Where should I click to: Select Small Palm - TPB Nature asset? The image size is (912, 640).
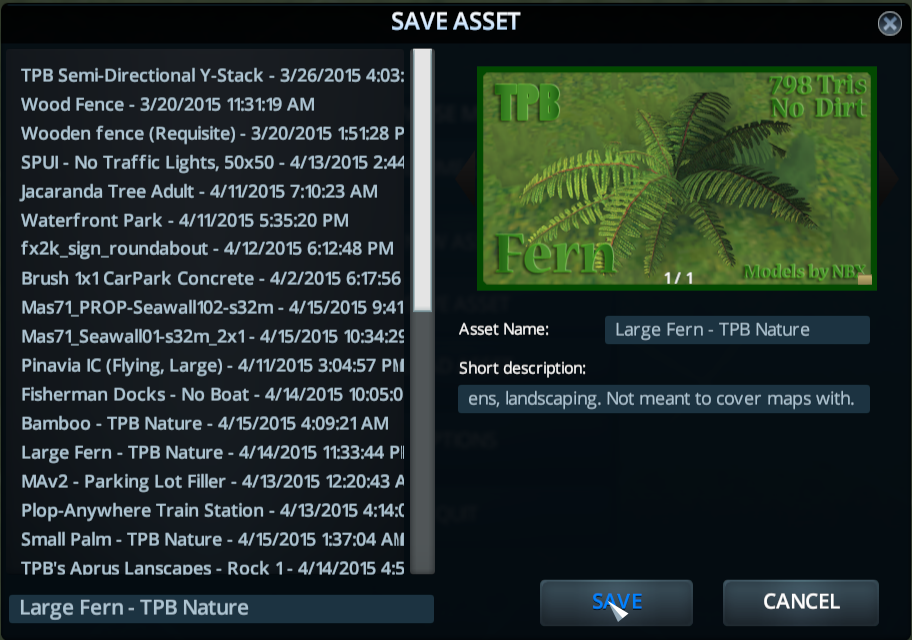point(213,540)
